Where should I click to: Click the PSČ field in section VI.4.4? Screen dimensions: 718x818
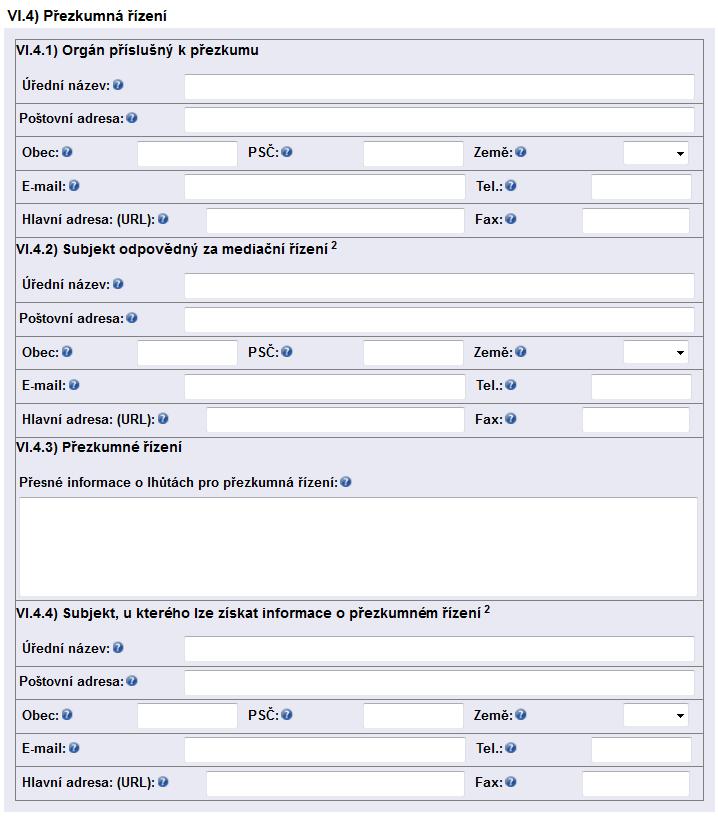pos(413,716)
